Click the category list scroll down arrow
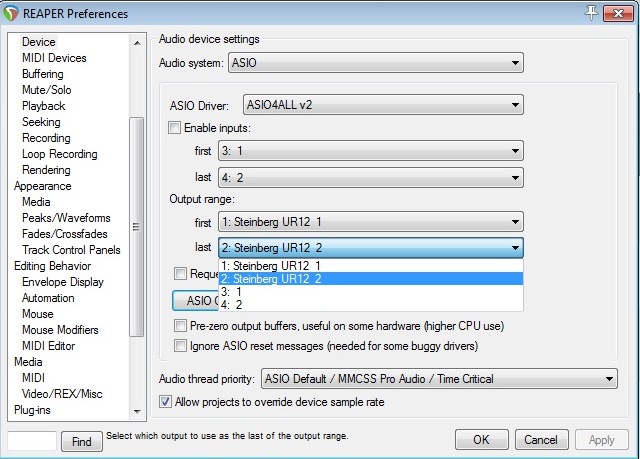The width and height of the screenshot is (640, 459). pyautogui.click(x=137, y=411)
